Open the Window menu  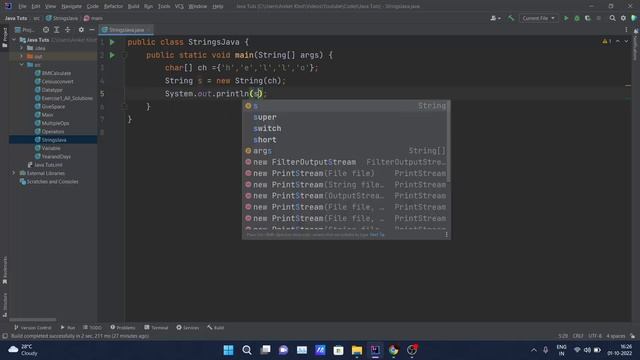click(198, 7)
